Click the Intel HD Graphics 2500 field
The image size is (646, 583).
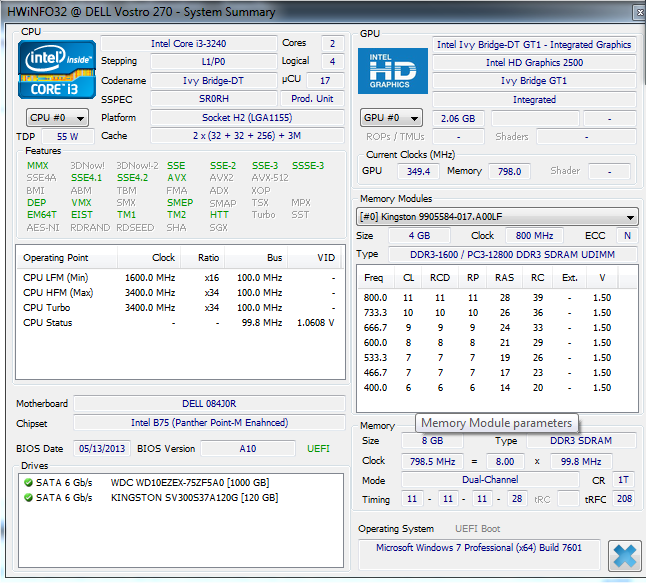coord(534,62)
